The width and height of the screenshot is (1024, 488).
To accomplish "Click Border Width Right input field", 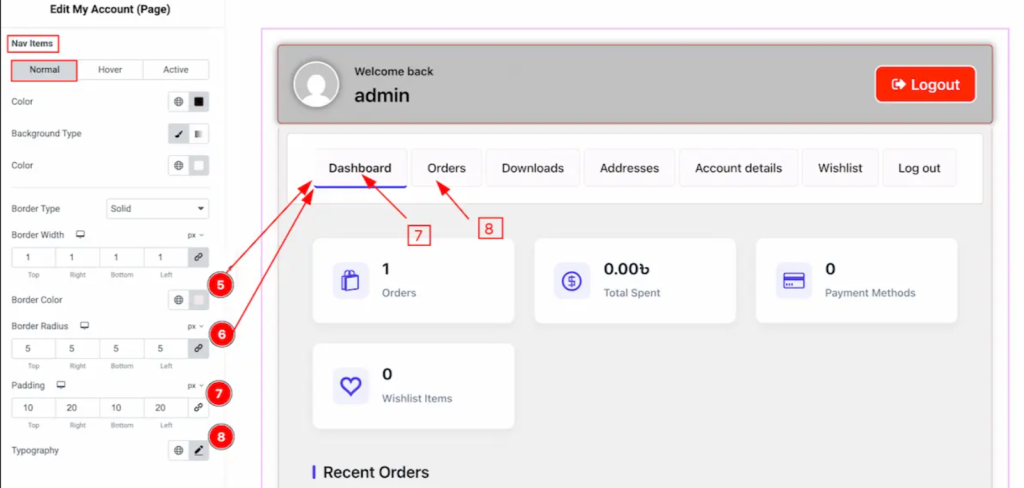I will tap(78, 258).
